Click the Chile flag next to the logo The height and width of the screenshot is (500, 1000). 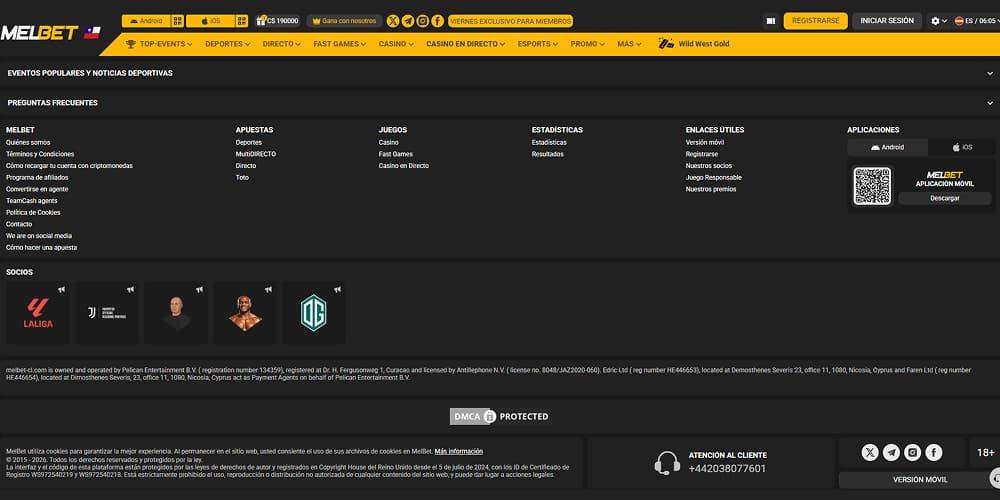coord(92,33)
